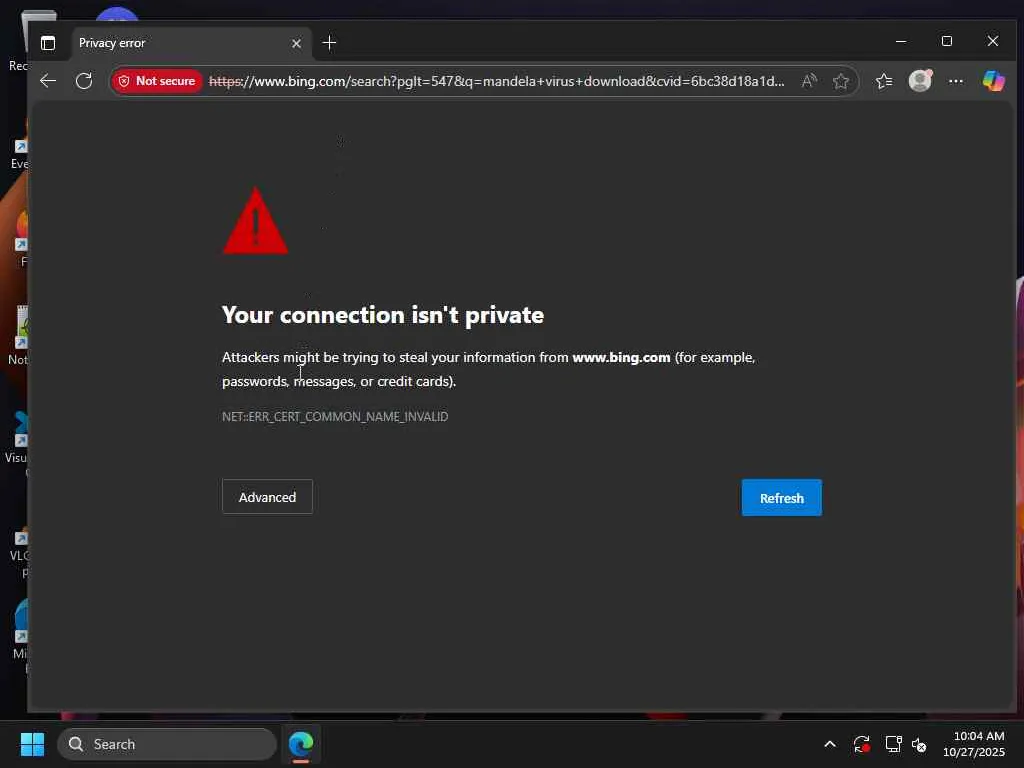
Task: Open the clock showing 10:04 AM
Action: click(974, 744)
